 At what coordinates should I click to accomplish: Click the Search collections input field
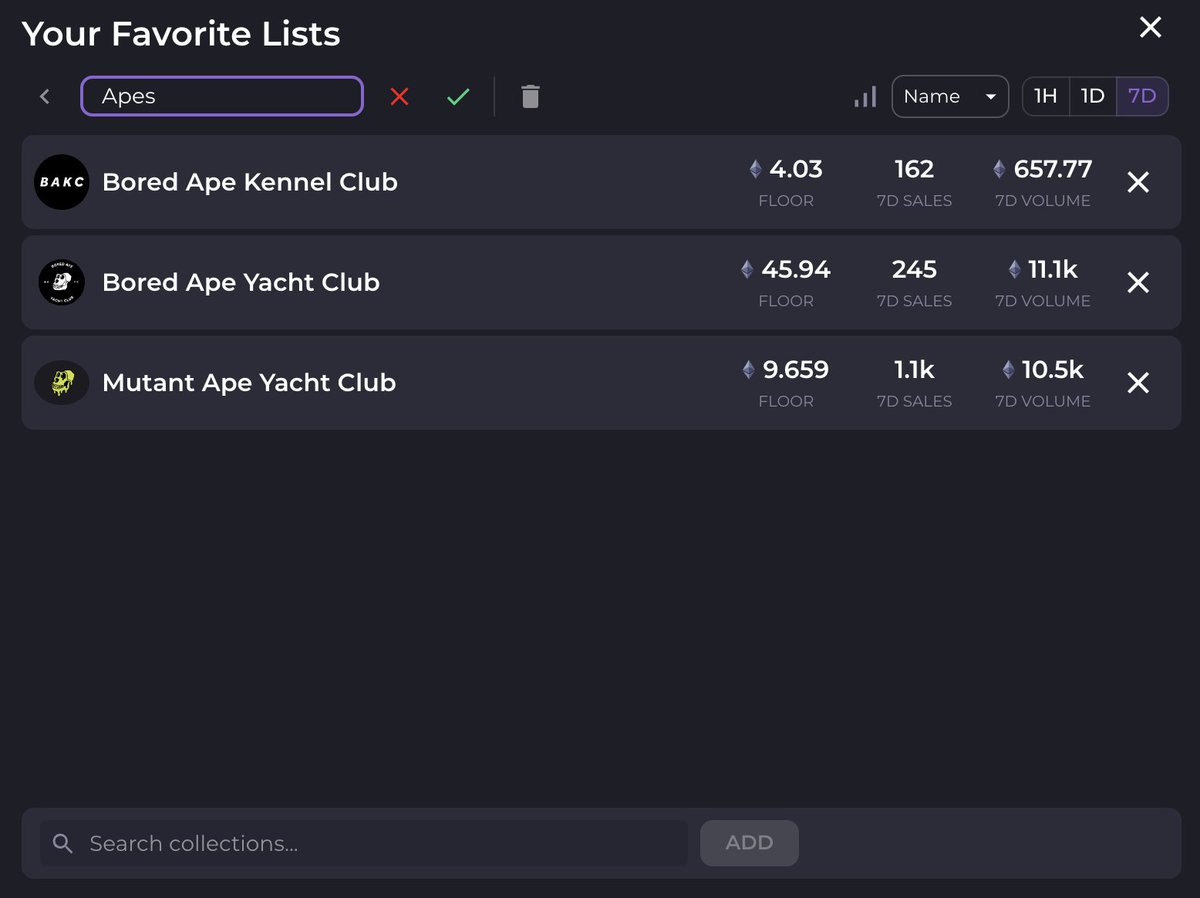click(x=364, y=843)
